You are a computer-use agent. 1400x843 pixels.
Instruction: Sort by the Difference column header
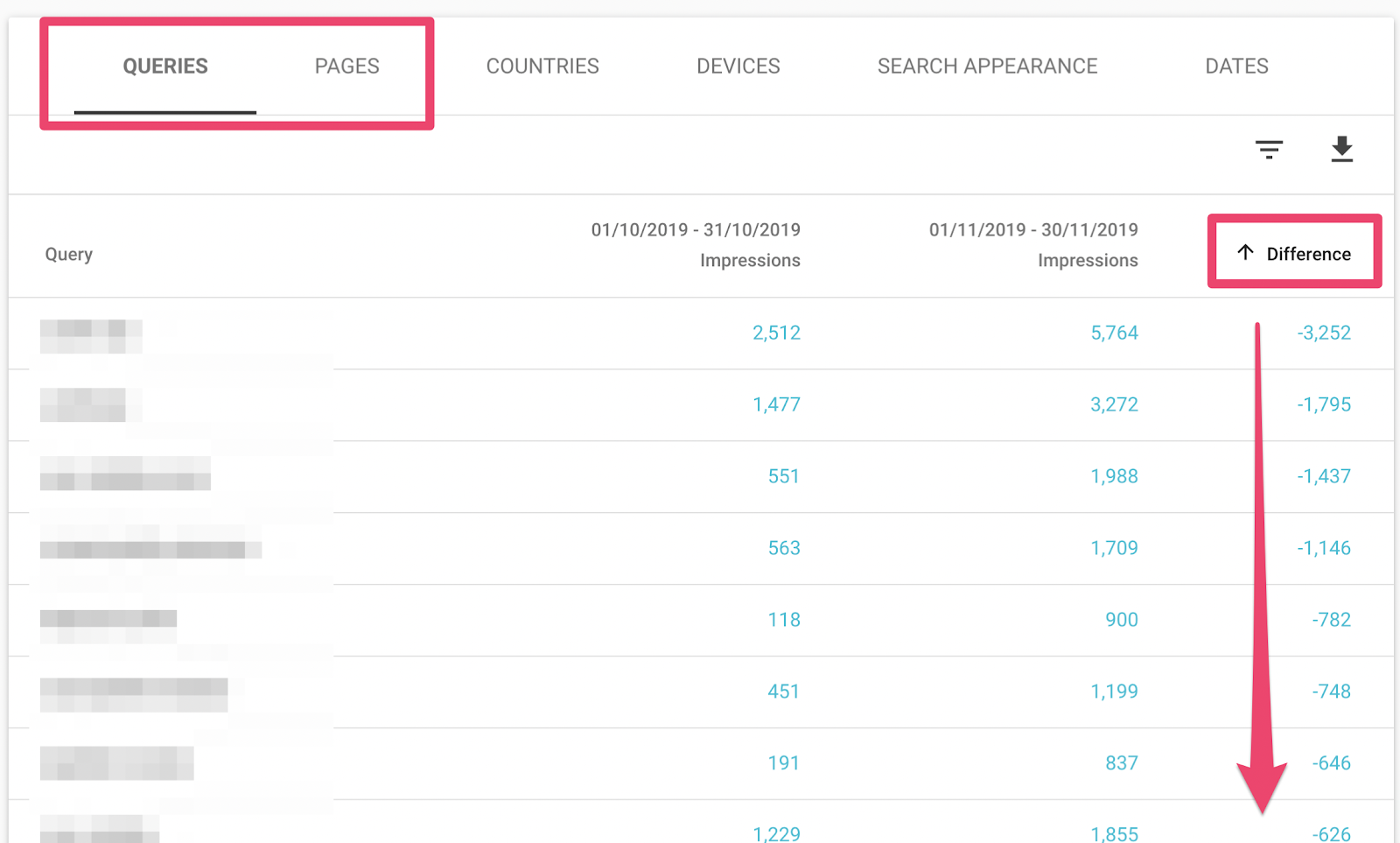(1295, 254)
